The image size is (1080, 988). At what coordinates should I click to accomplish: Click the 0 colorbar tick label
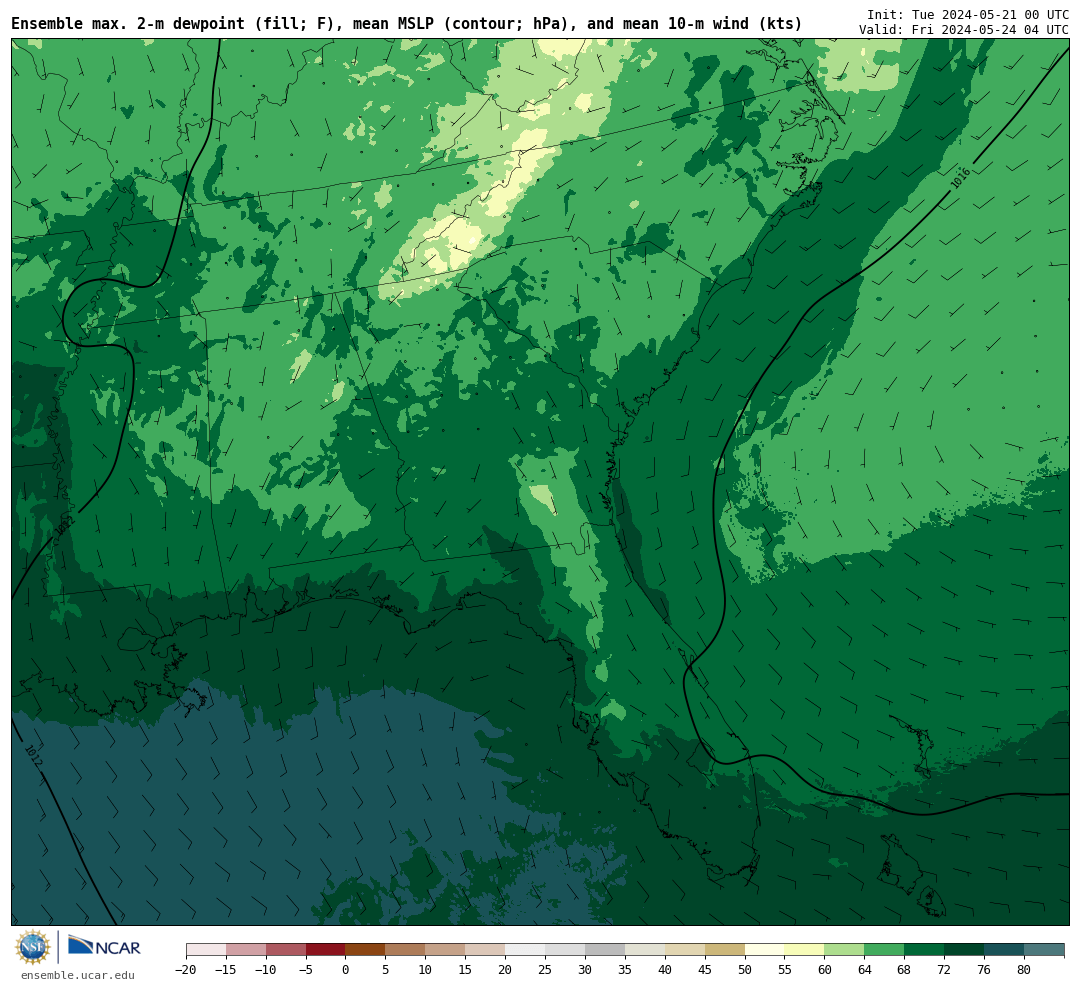(x=346, y=970)
